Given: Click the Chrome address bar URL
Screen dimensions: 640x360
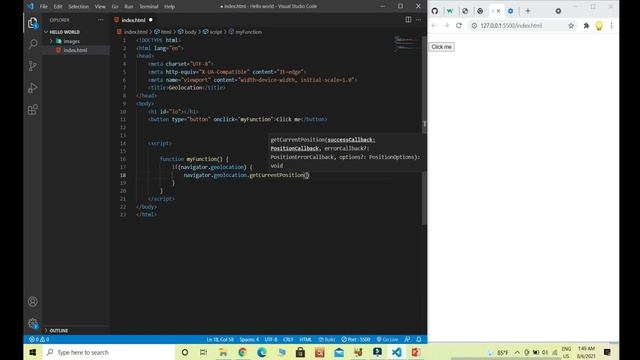Looking at the screenshot, I should pyautogui.click(x=511, y=26).
